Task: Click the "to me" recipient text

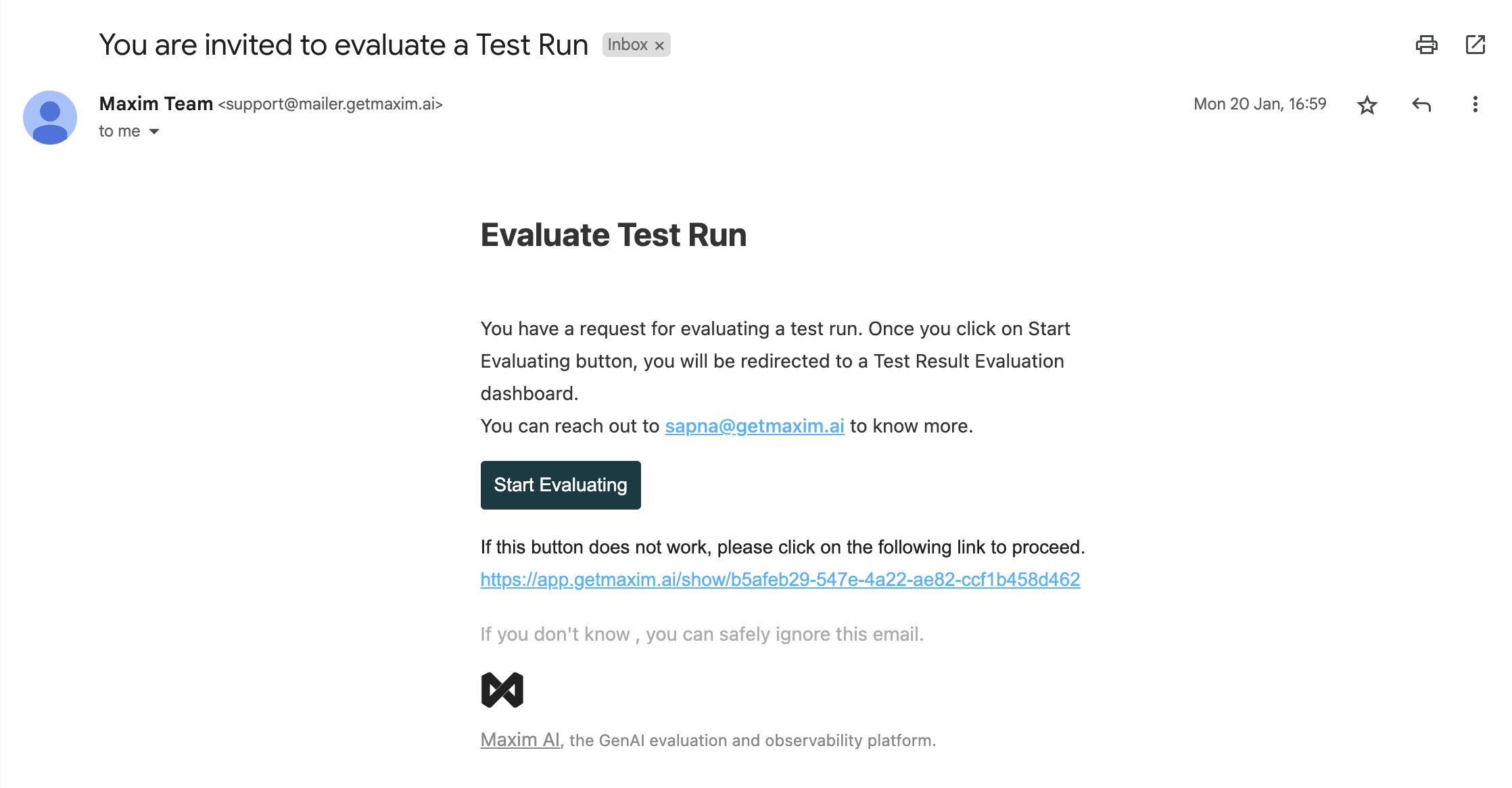Action: click(120, 131)
